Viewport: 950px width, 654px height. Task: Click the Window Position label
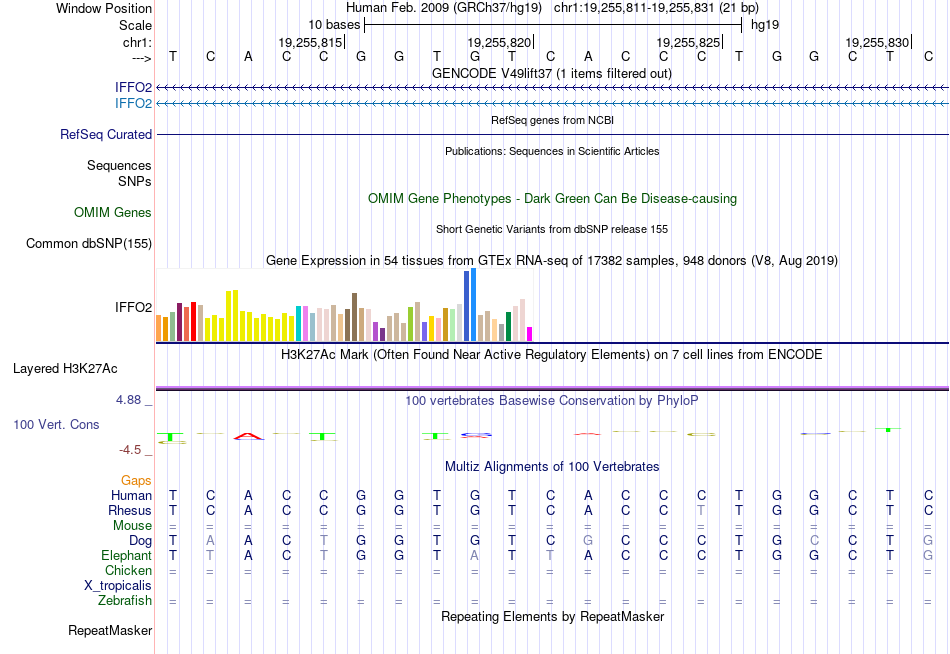(x=104, y=8)
